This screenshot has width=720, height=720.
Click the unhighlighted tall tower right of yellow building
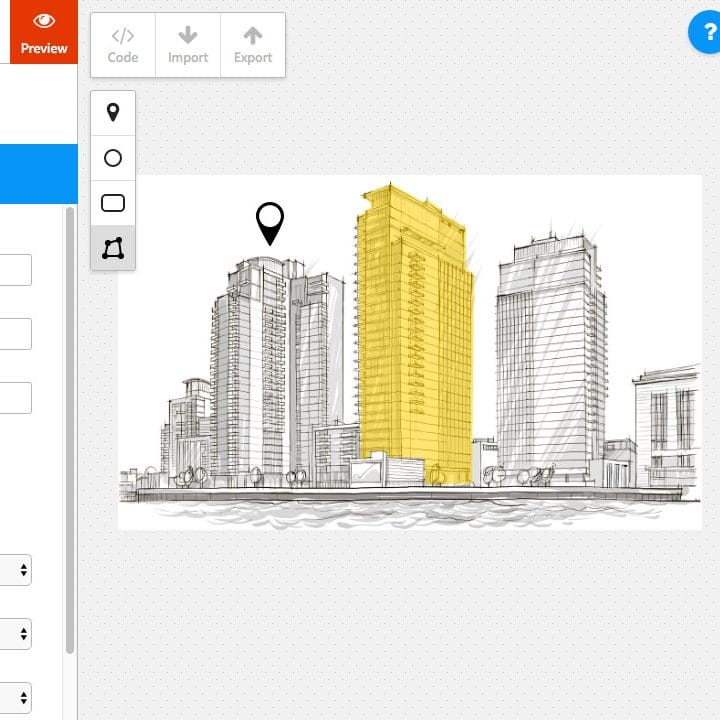click(550, 350)
